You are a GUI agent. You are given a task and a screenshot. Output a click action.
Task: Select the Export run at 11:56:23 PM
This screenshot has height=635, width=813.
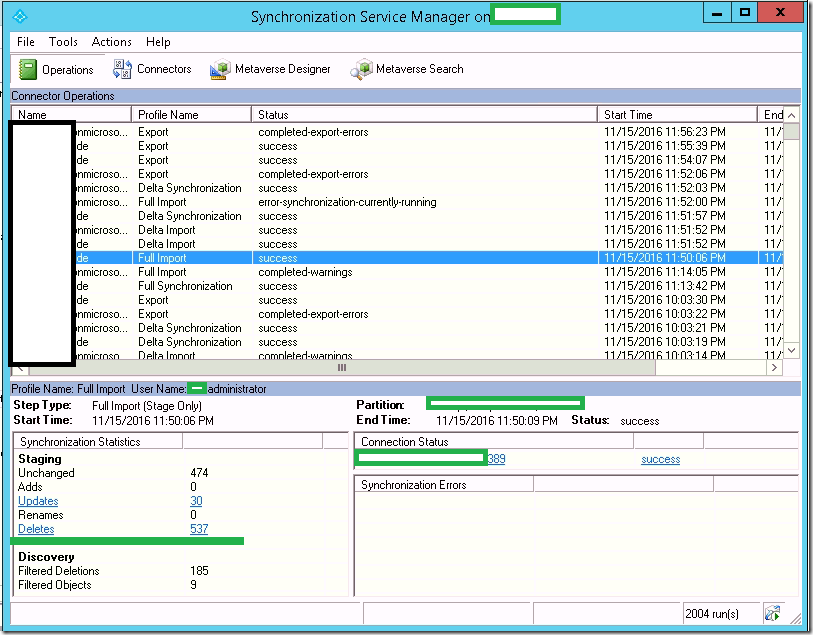(397, 132)
